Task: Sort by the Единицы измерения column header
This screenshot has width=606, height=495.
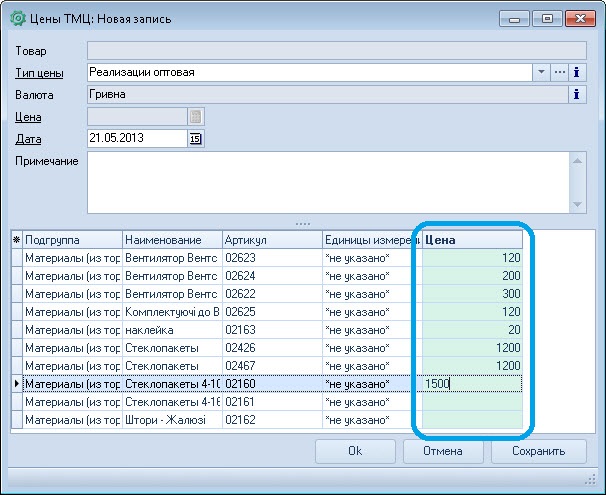Action: click(x=372, y=240)
